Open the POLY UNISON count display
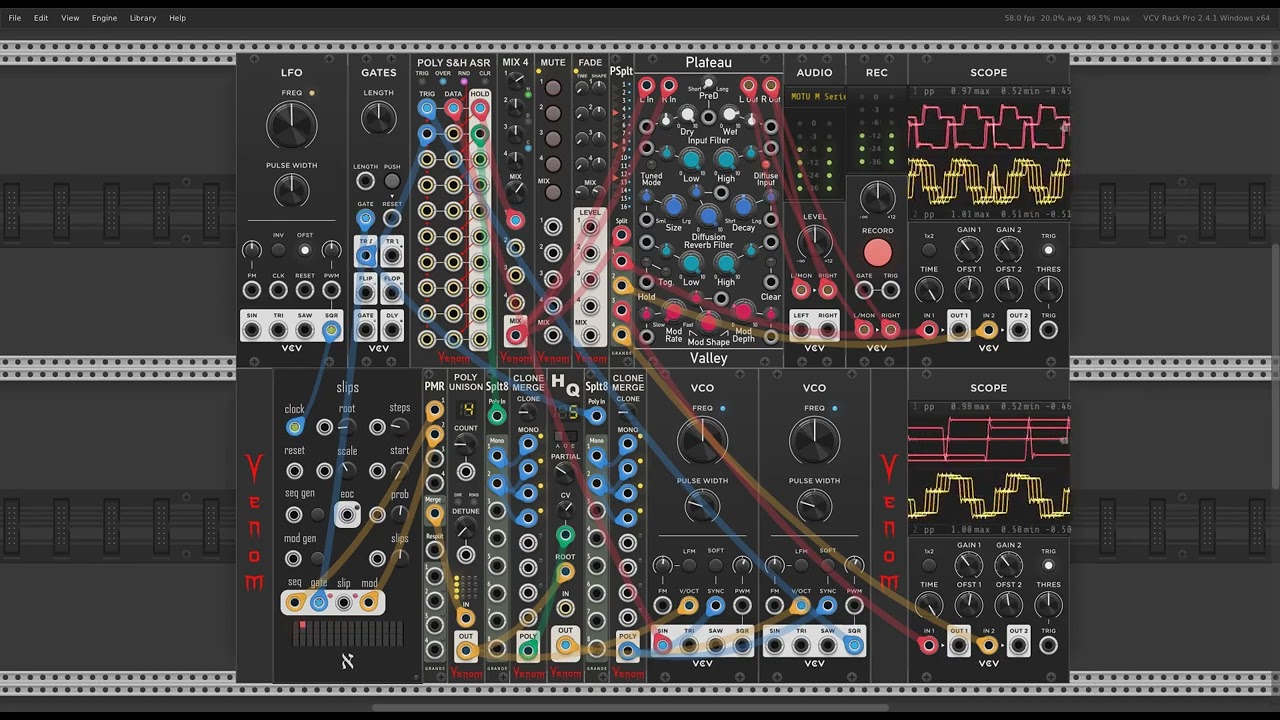Image resolution: width=1280 pixels, height=720 pixels. 466,410
